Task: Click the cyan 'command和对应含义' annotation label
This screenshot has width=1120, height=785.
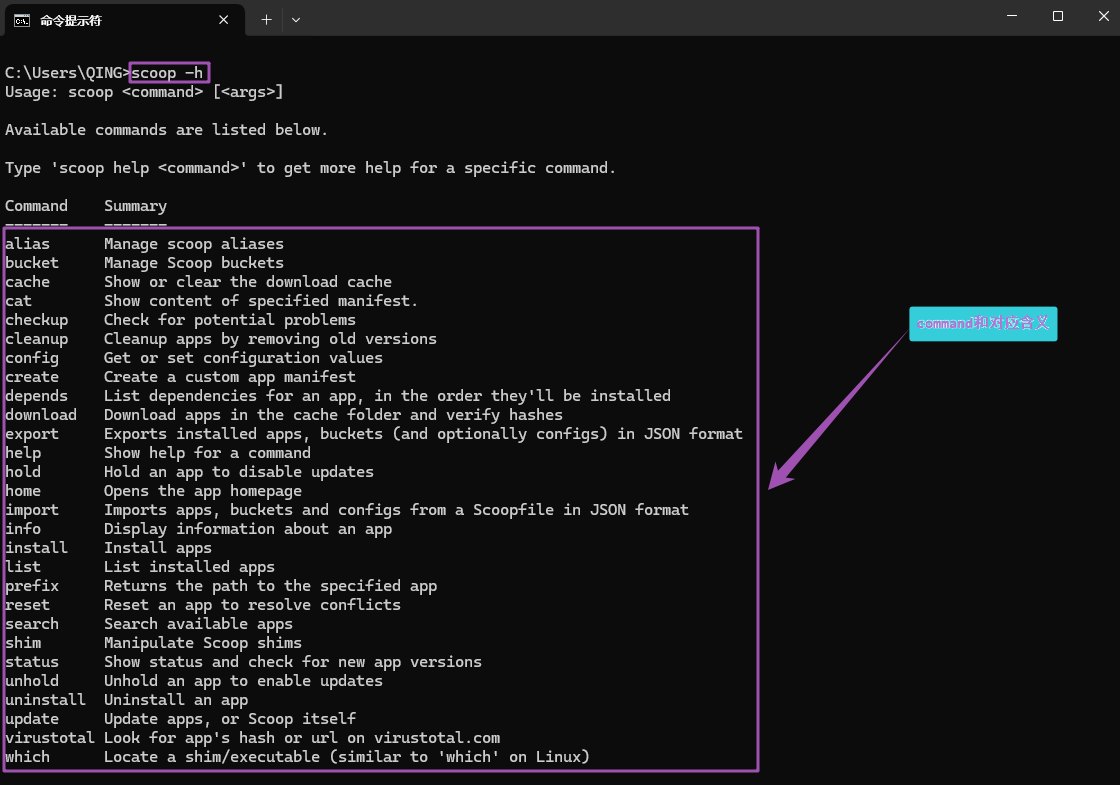Action: click(x=983, y=324)
